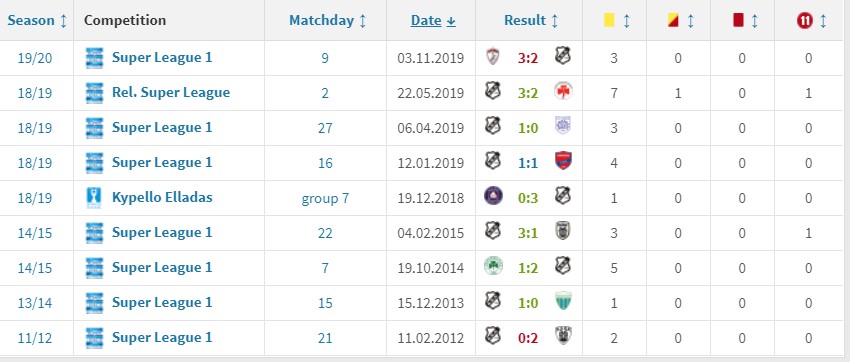Click green home crest in 19.10.2014 match
Image resolution: width=850 pixels, height=362 pixels.
(493, 267)
